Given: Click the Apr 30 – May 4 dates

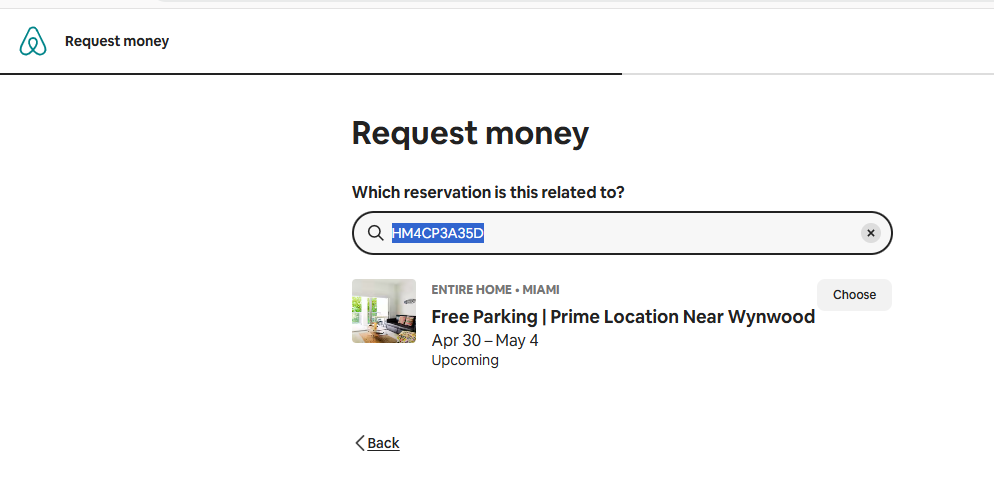Looking at the screenshot, I should click(484, 340).
